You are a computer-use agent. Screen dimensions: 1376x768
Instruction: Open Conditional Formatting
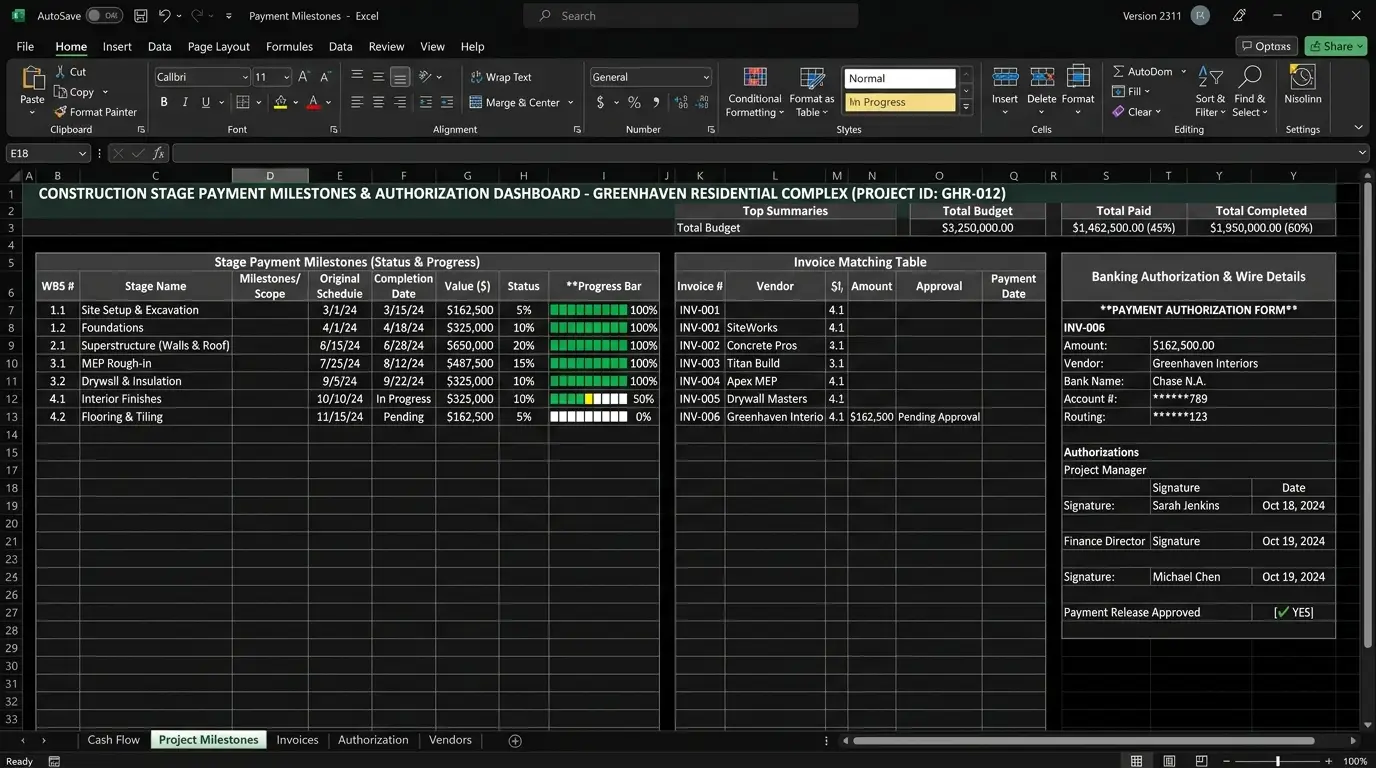755,92
